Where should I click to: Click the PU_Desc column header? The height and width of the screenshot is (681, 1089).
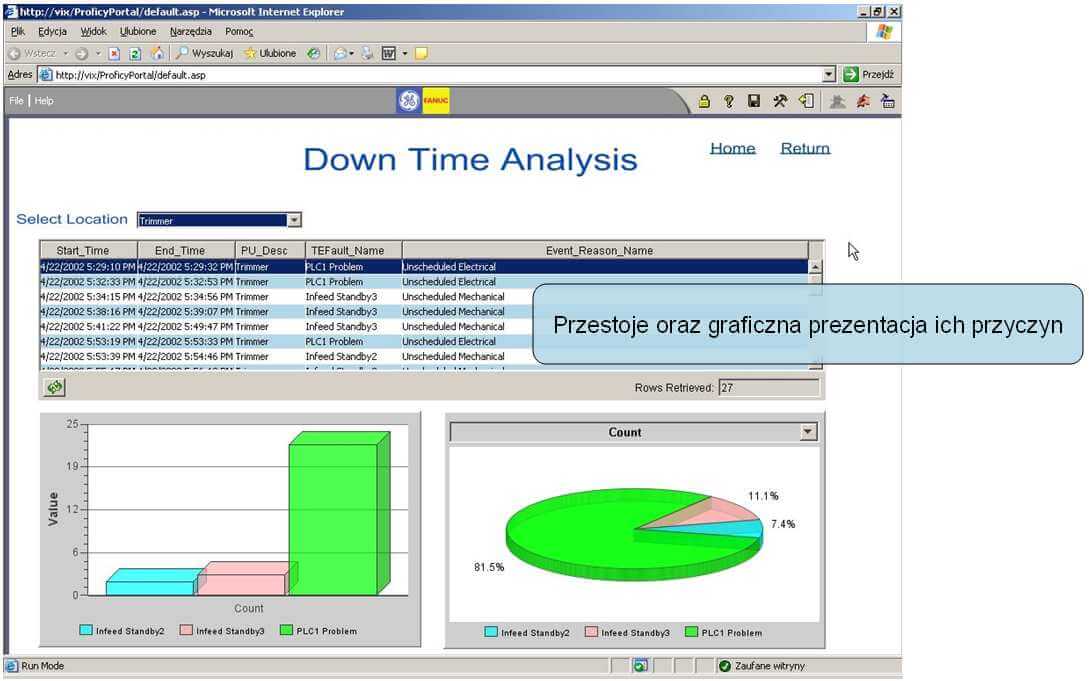coord(270,250)
